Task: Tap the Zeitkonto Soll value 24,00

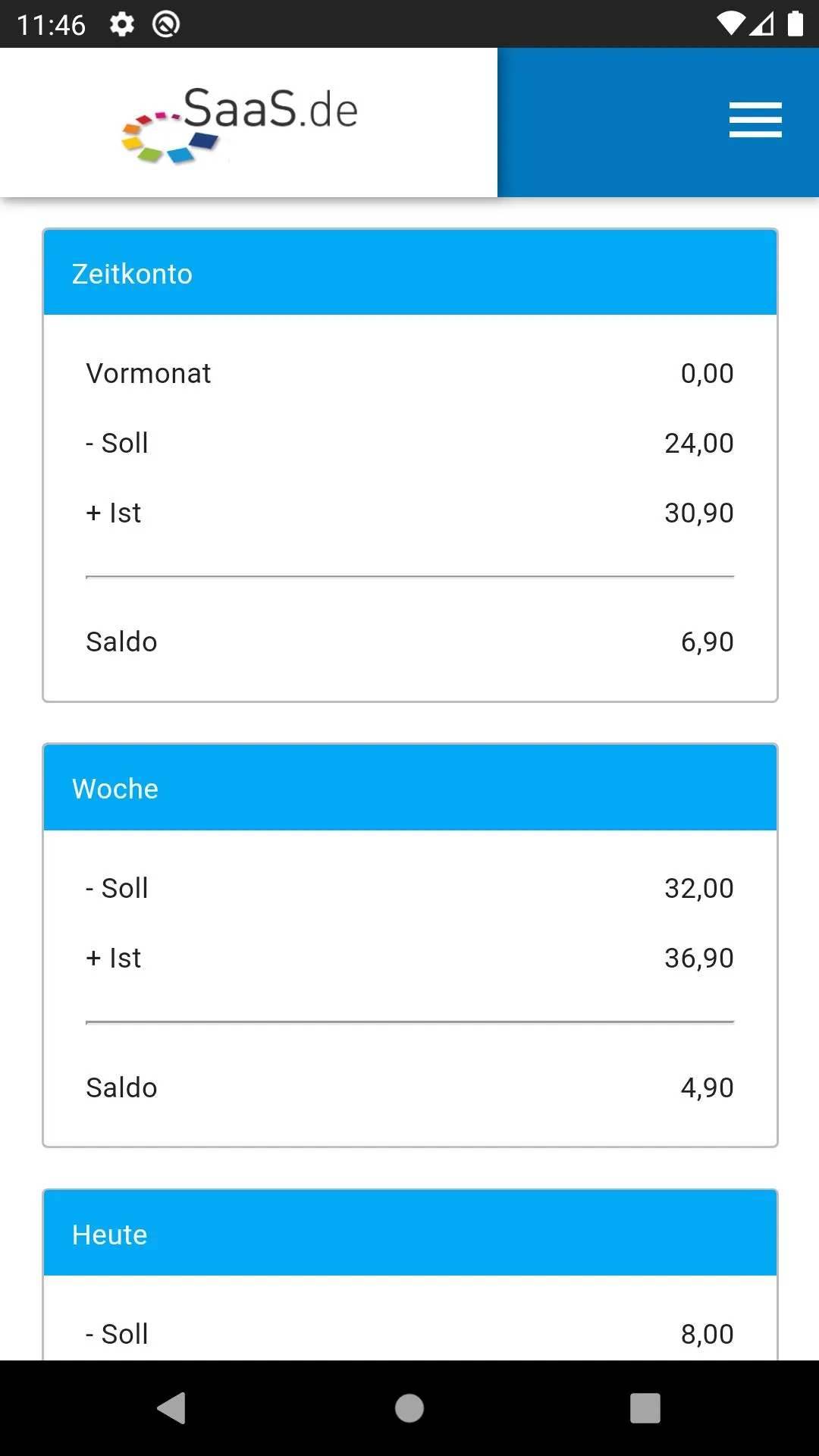Action: click(x=699, y=443)
